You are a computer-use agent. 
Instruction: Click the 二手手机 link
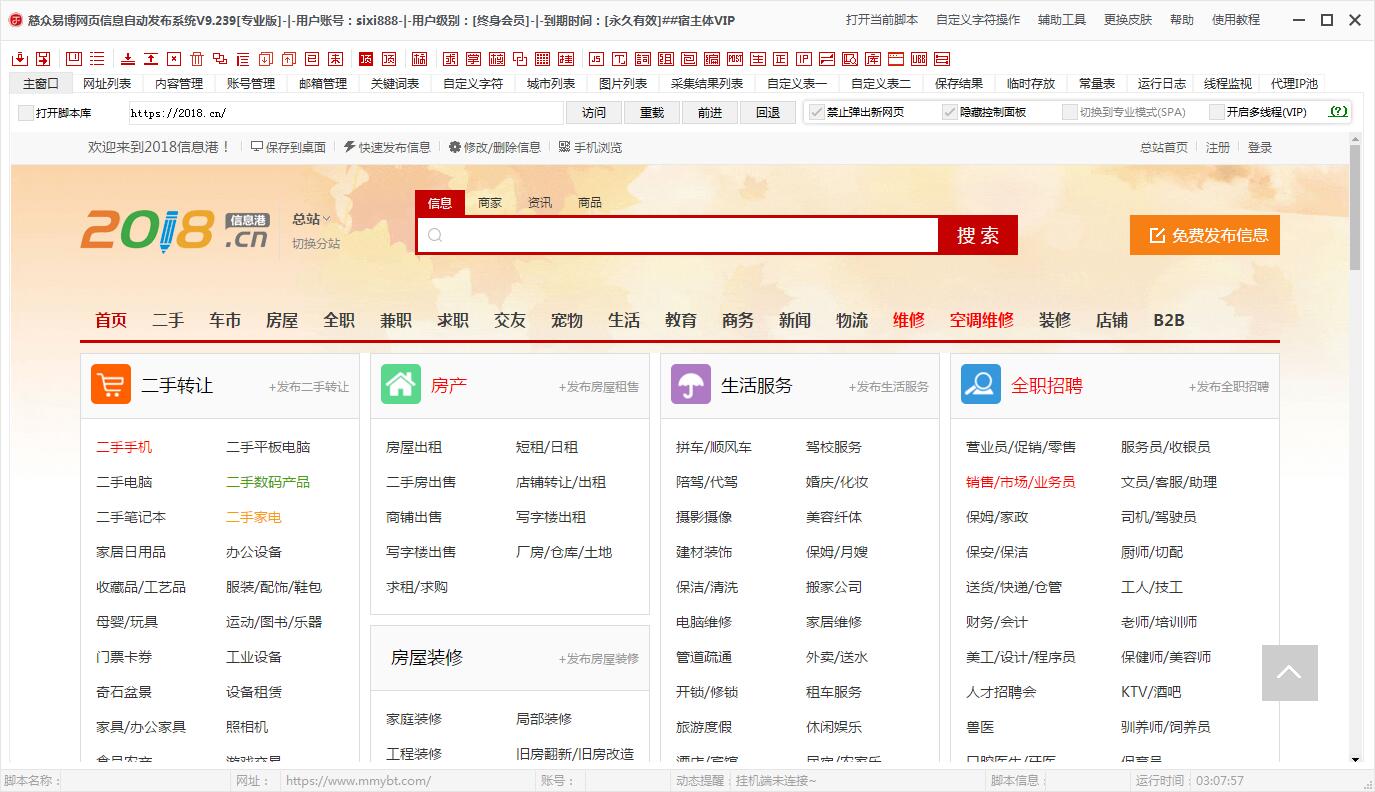click(x=124, y=447)
